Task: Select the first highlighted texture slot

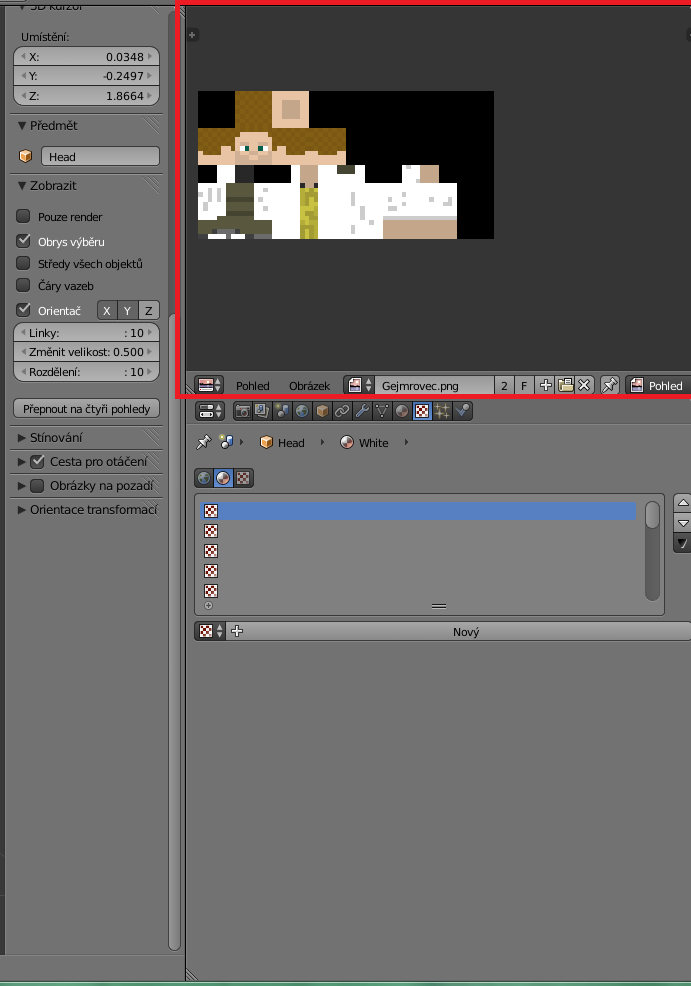Action: click(420, 510)
